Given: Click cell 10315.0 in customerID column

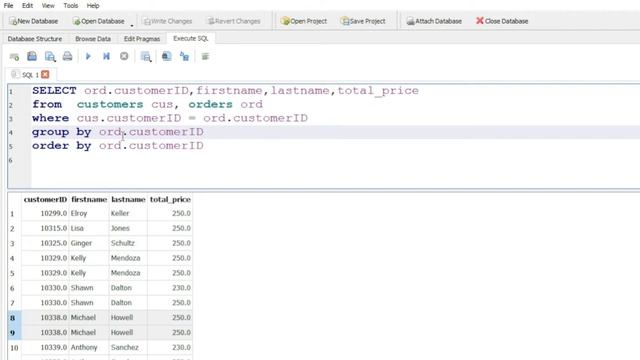Looking at the screenshot, I should (45, 228).
